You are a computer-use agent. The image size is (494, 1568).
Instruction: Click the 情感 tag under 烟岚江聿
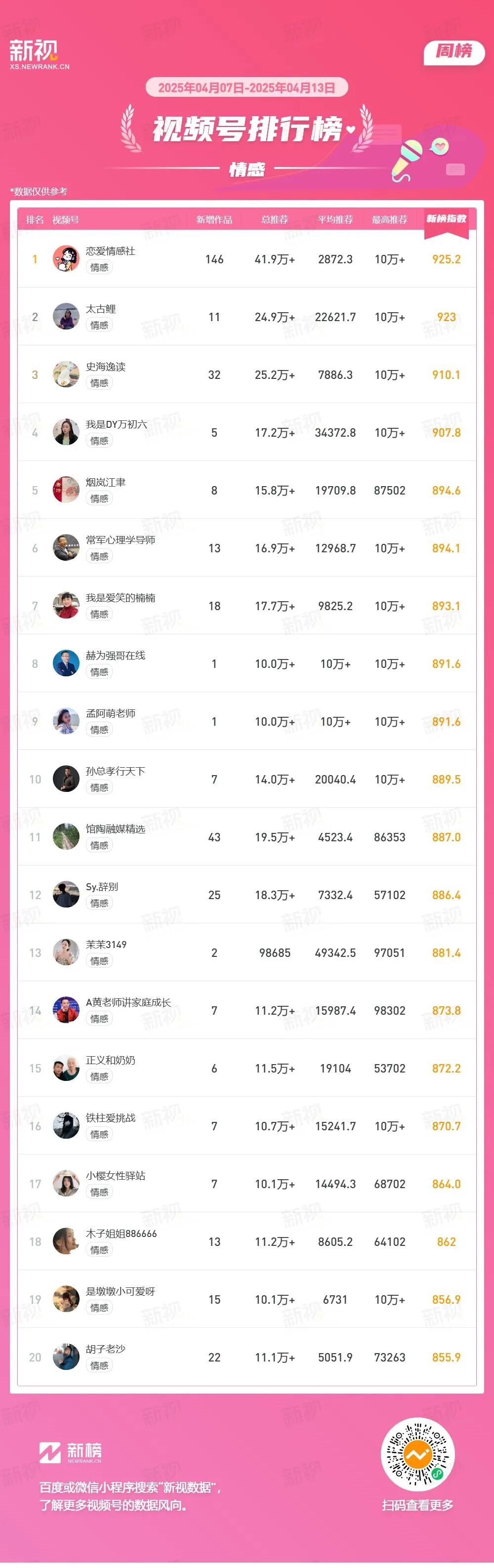99,498
